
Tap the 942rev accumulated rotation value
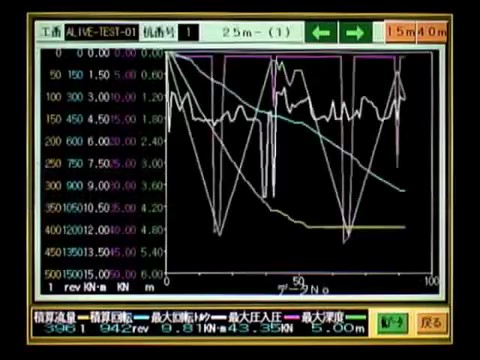point(124,329)
